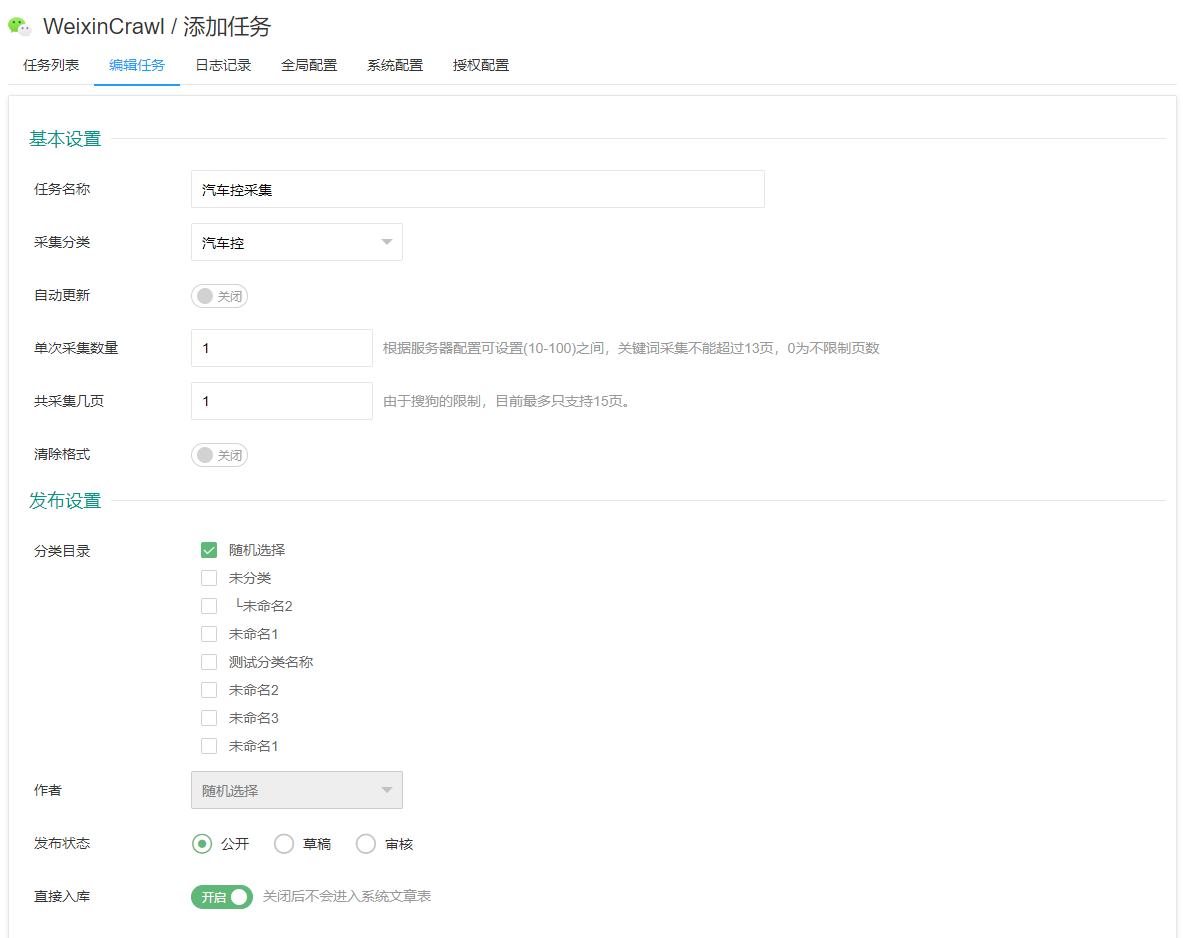Check the 未分类 checkbox
The height and width of the screenshot is (938, 1183).
(209, 578)
